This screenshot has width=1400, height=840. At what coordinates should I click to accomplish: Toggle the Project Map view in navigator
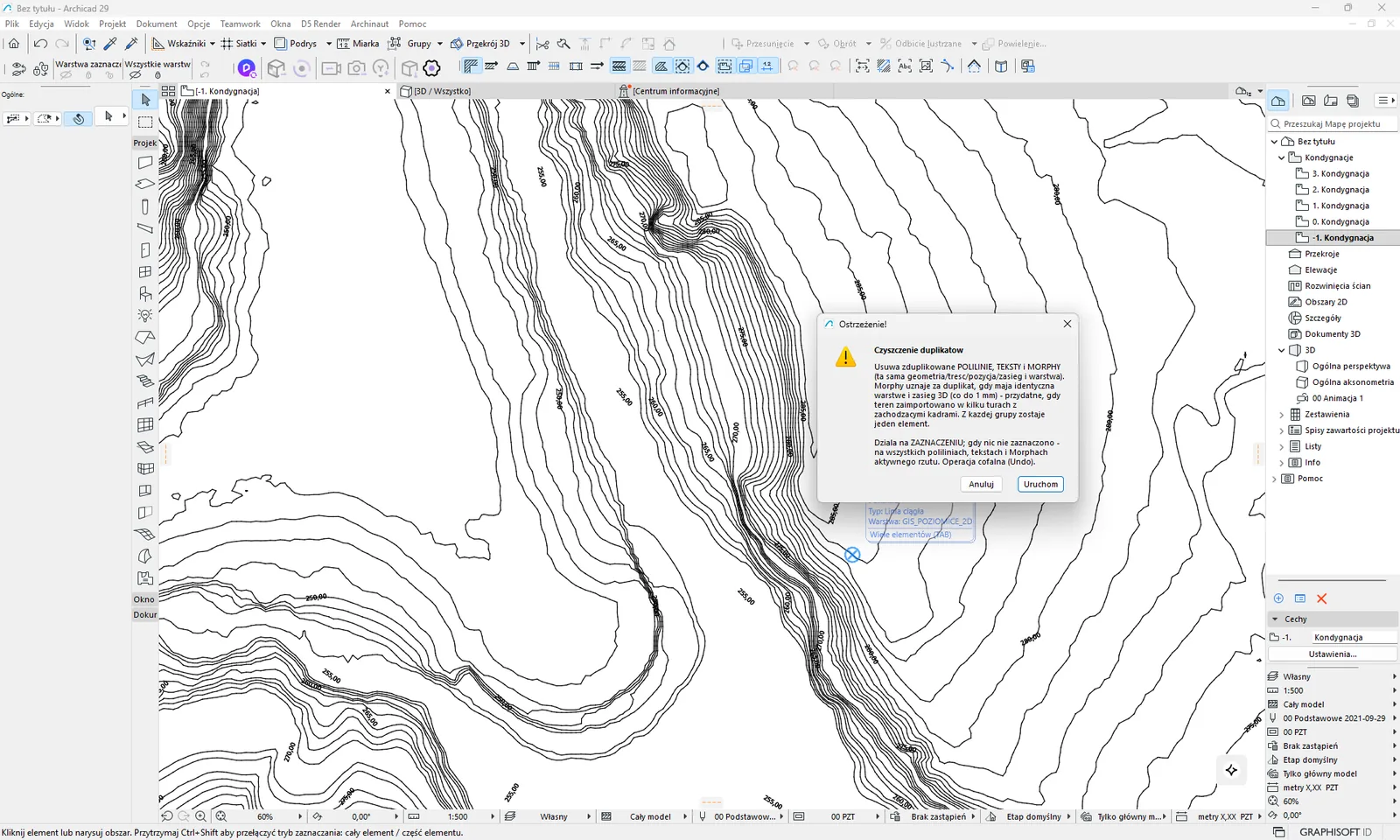[1278, 101]
